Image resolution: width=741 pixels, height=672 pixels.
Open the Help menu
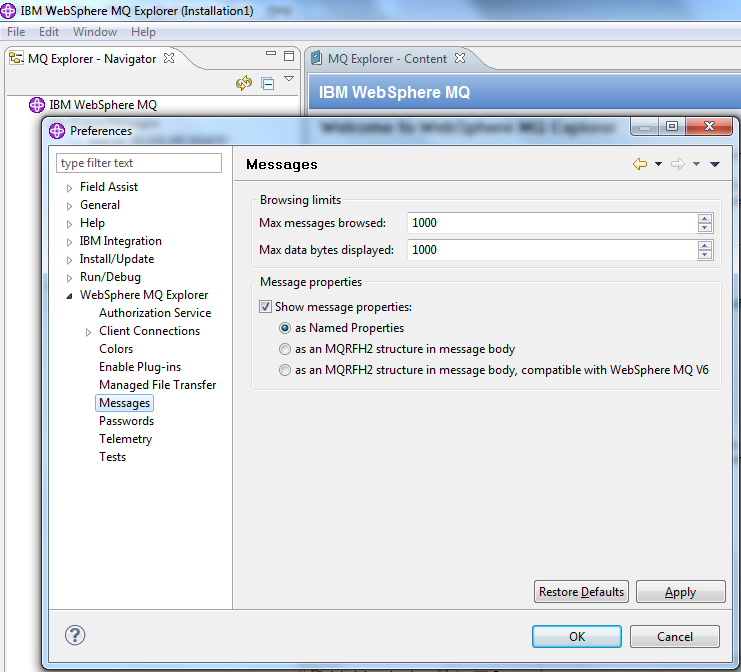(x=143, y=32)
